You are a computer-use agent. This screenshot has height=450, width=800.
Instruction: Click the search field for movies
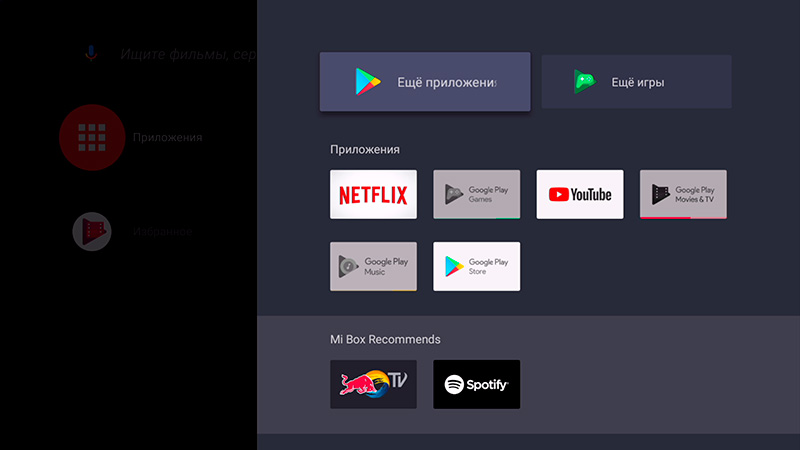point(187,54)
